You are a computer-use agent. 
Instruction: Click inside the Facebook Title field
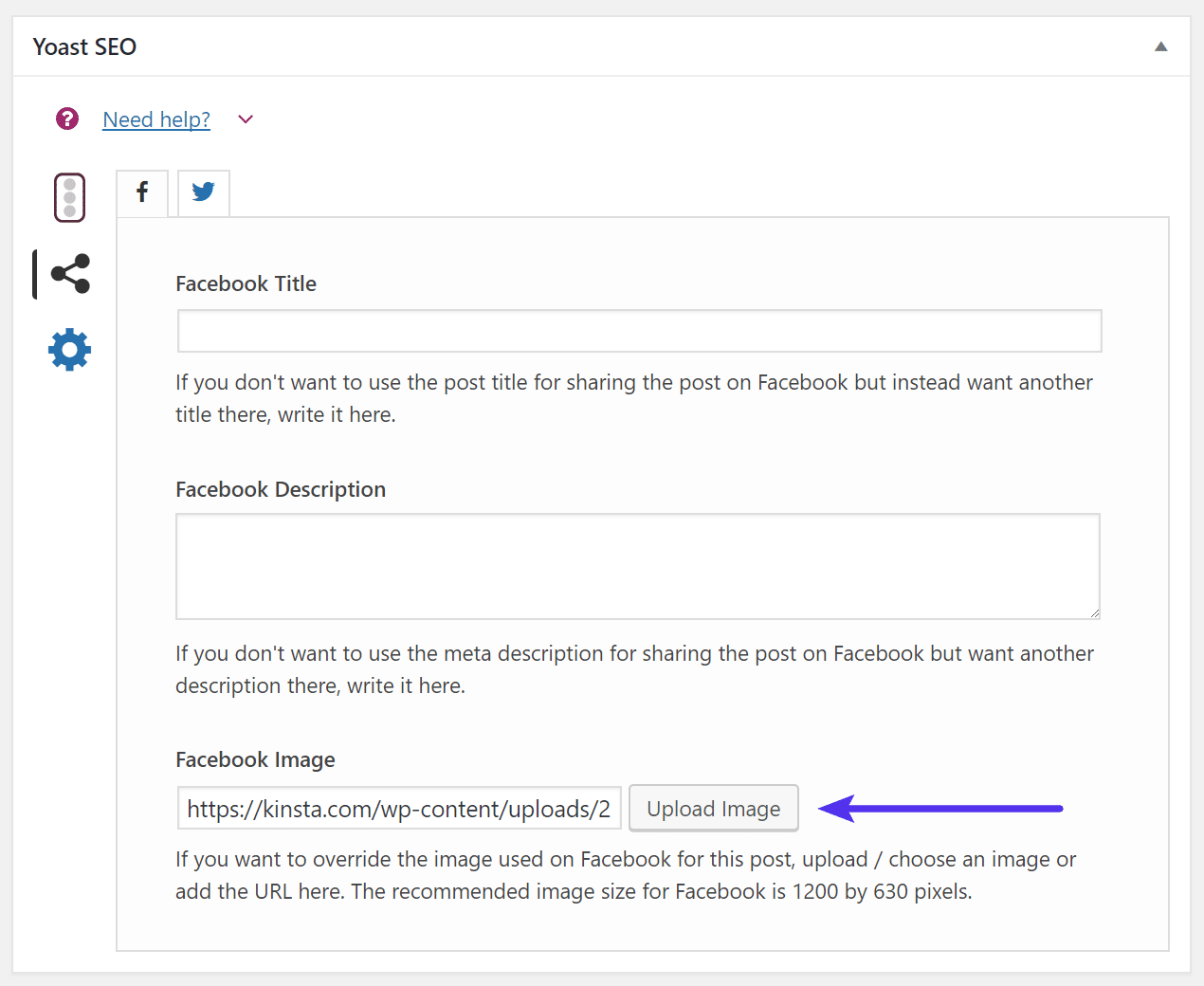(x=638, y=330)
